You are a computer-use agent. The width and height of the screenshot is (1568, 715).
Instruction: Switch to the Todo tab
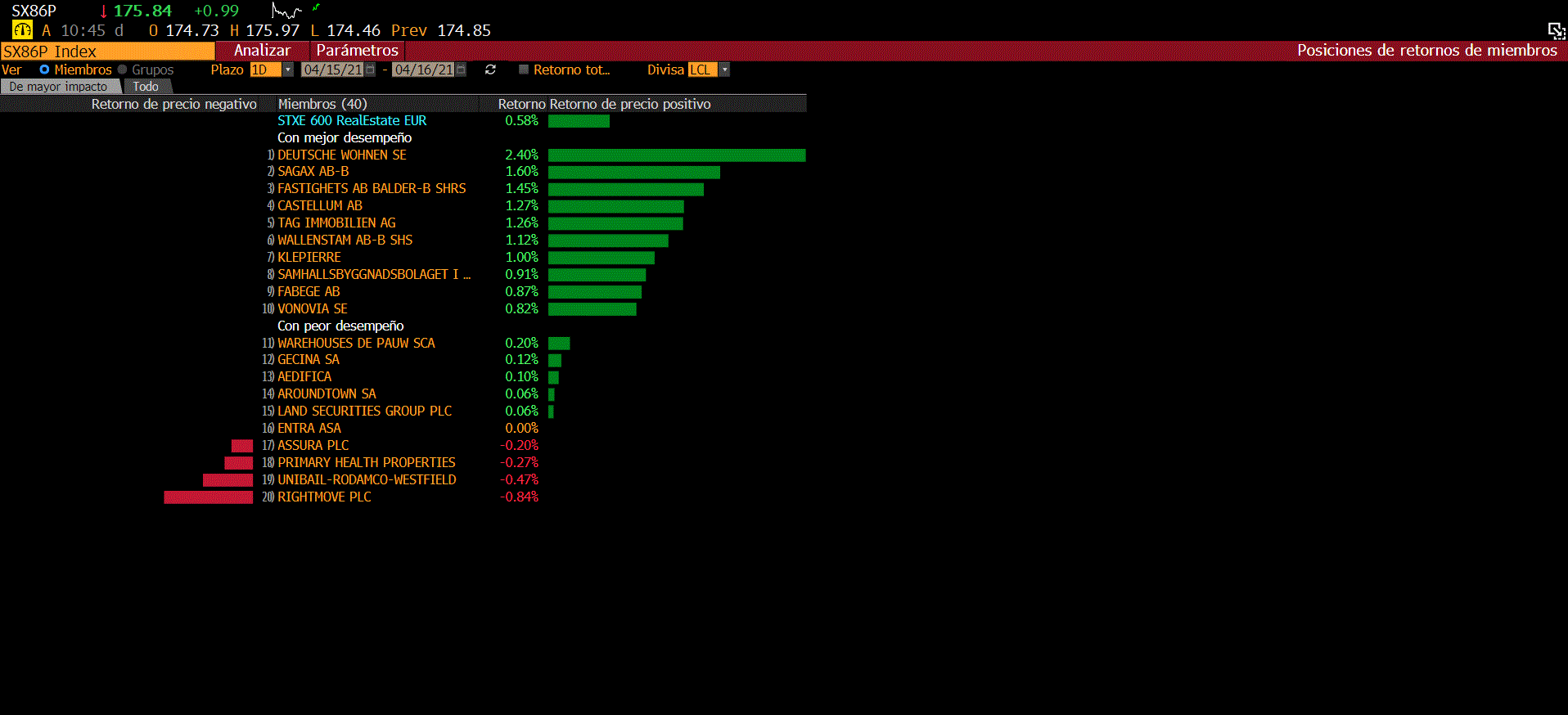point(146,87)
